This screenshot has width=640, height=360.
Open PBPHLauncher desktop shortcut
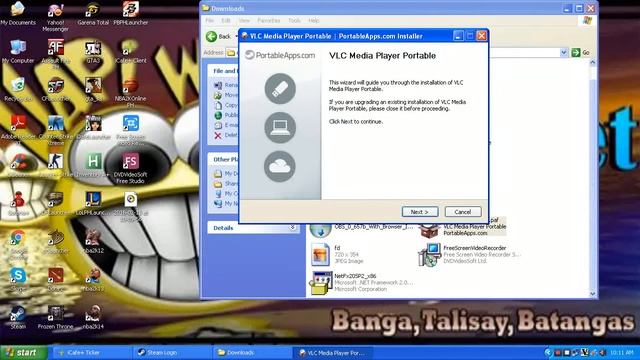(x=131, y=14)
